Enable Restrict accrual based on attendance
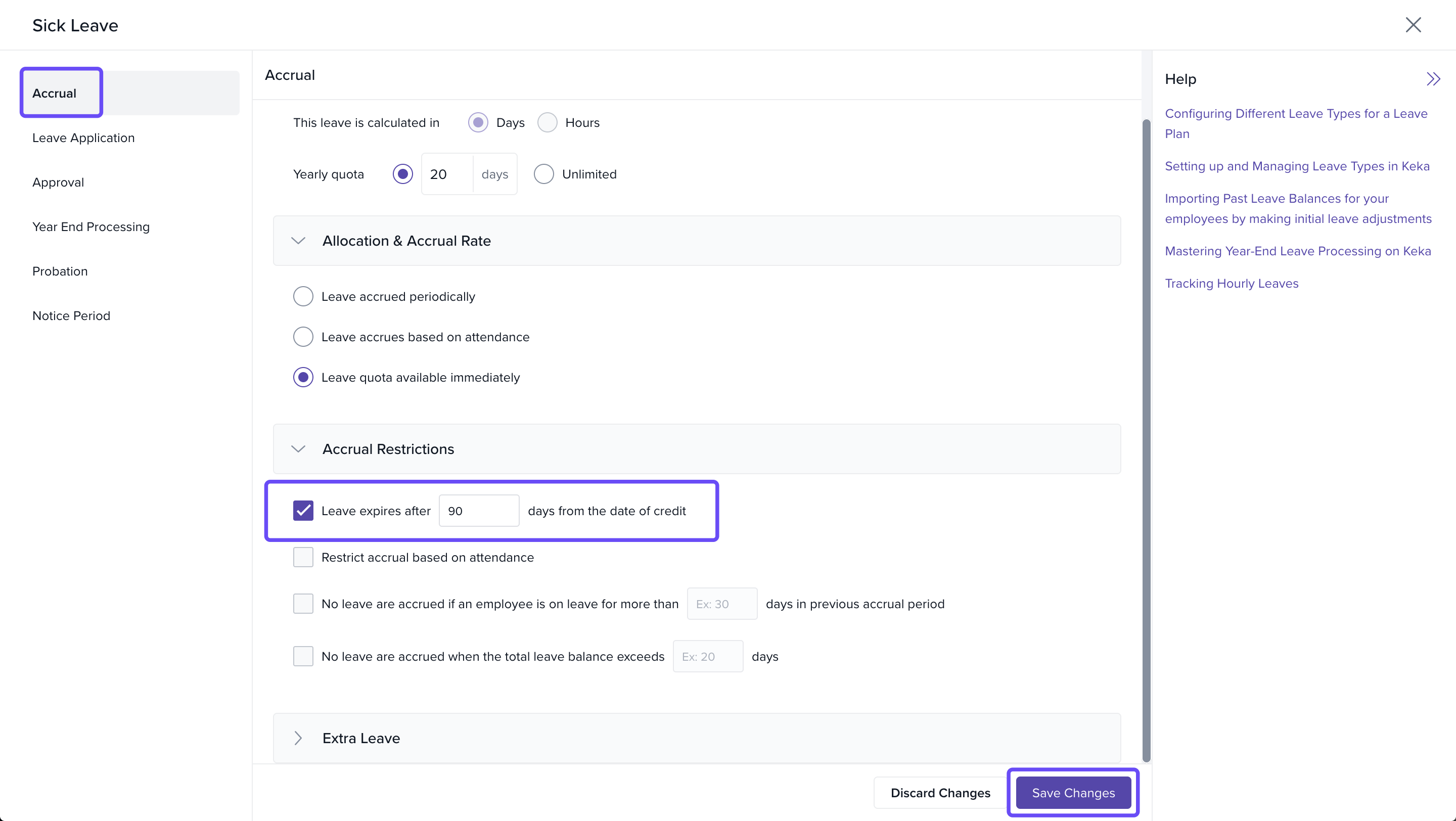The image size is (1456, 821). pyautogui.click(x=303, y=557)
